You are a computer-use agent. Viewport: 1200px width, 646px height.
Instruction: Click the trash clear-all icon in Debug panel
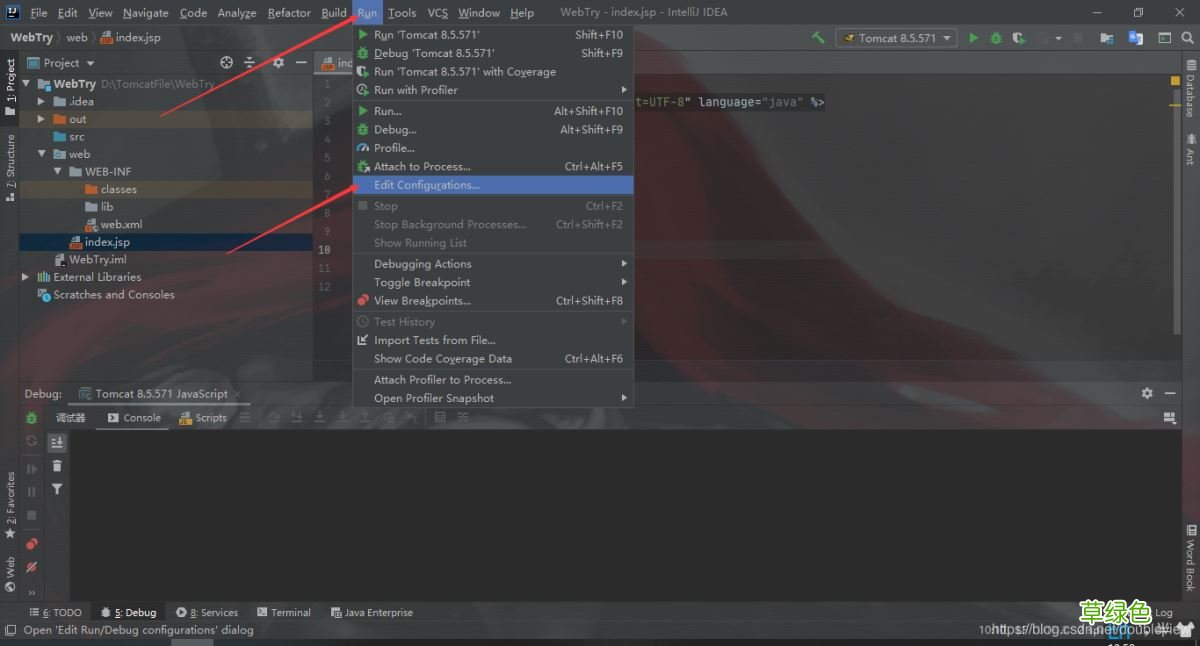(x=57, y=466)
